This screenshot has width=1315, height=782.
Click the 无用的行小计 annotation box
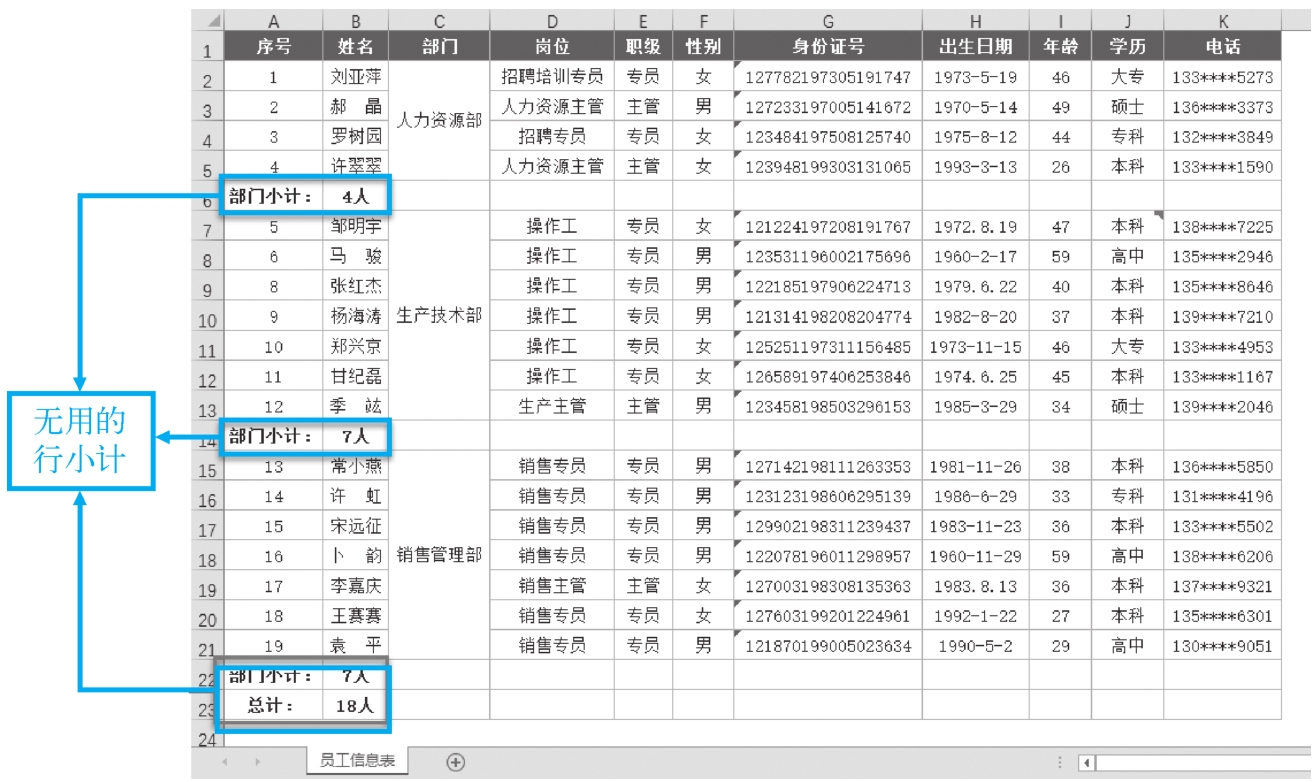(x=81, y=442)
